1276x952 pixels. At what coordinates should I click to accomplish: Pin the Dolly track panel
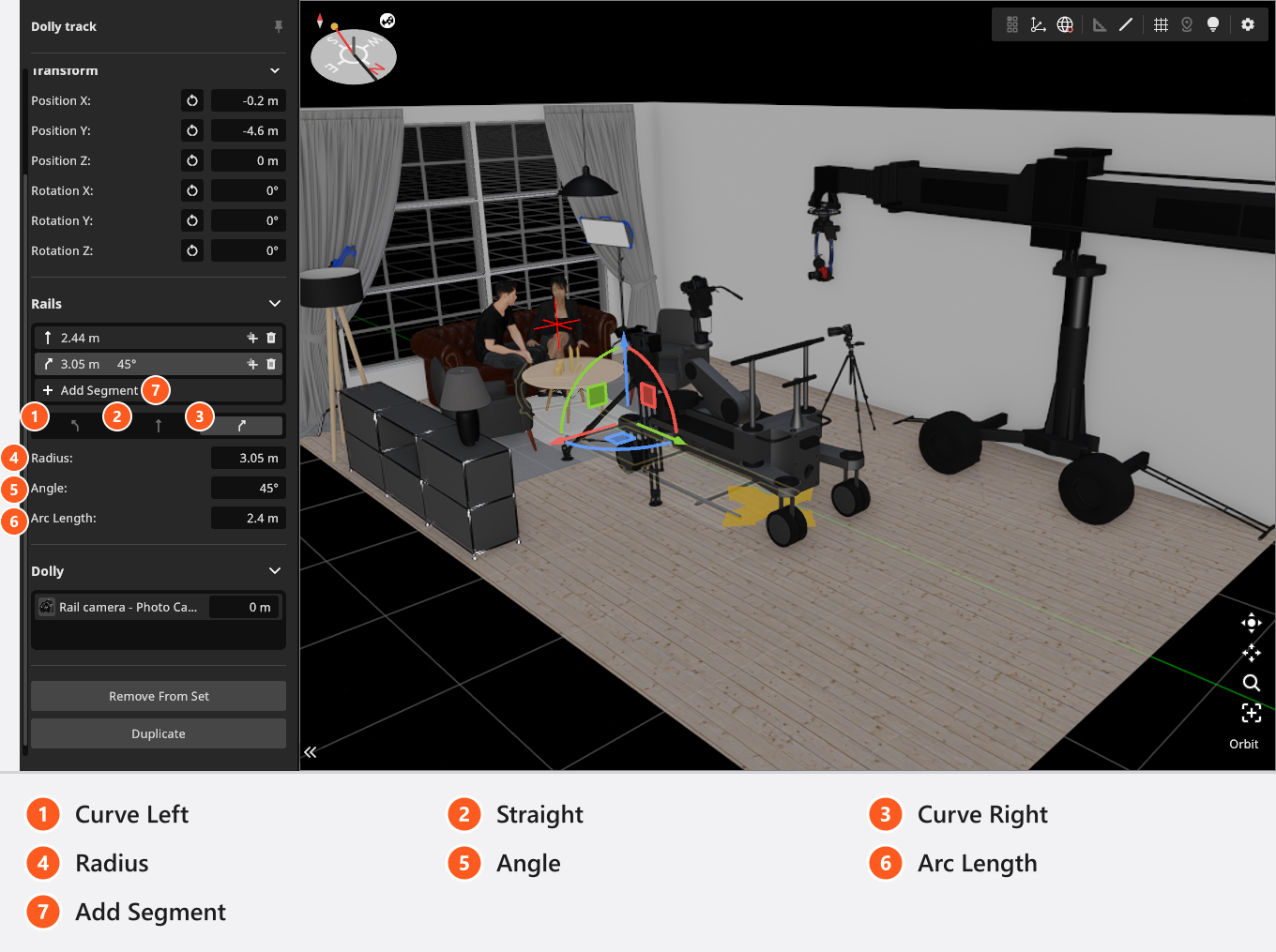(x=279, y=26)
